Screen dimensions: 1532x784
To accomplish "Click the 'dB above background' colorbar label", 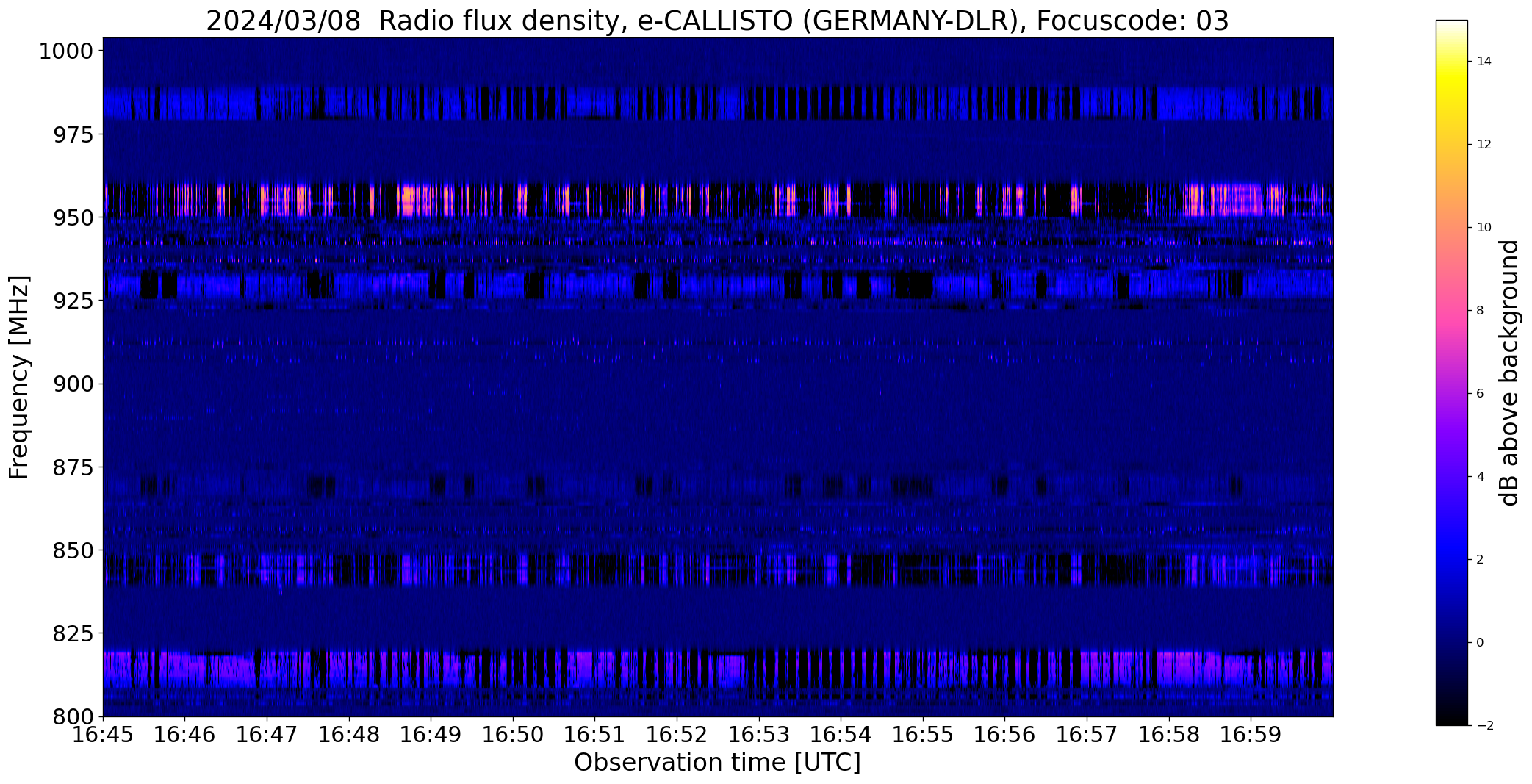I will (1510, 373).
